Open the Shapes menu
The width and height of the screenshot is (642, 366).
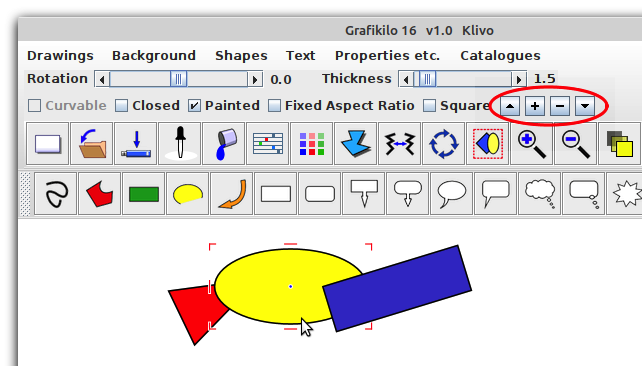pyautogui.click(x=241, y=55)
